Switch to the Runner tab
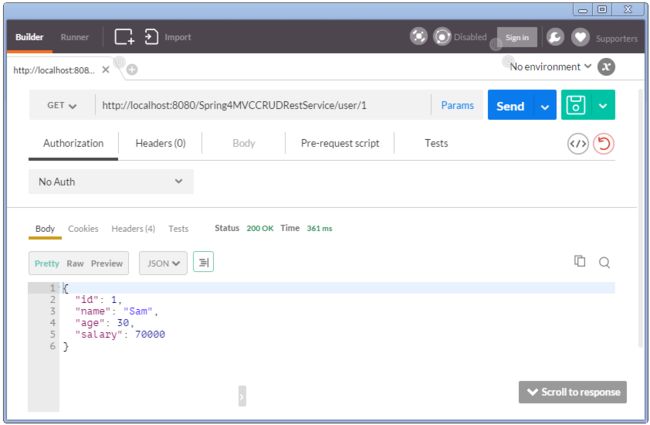Image resolution: width=650 pixels, height=425 pixels. 75,37
